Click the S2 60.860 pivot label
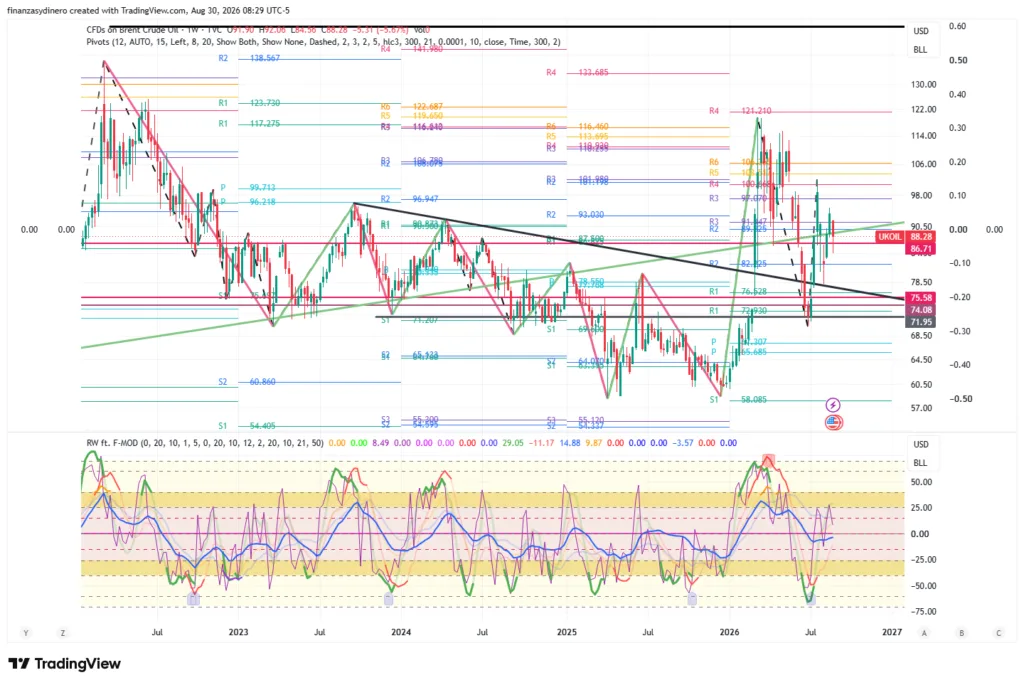 point(247,381)
